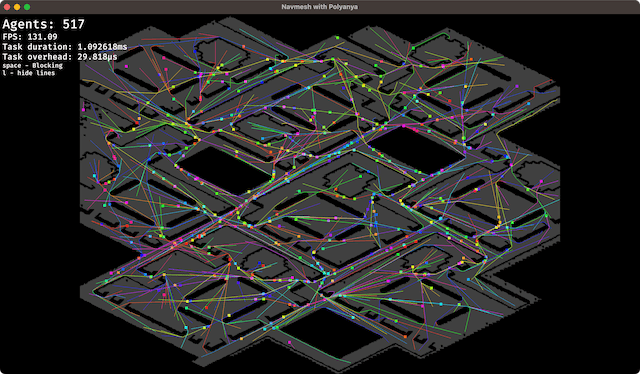The width and height of the screenshot is (640, 374).
Task: Select the purple agent dot near the red outlined path
Action: pos(517,87)
